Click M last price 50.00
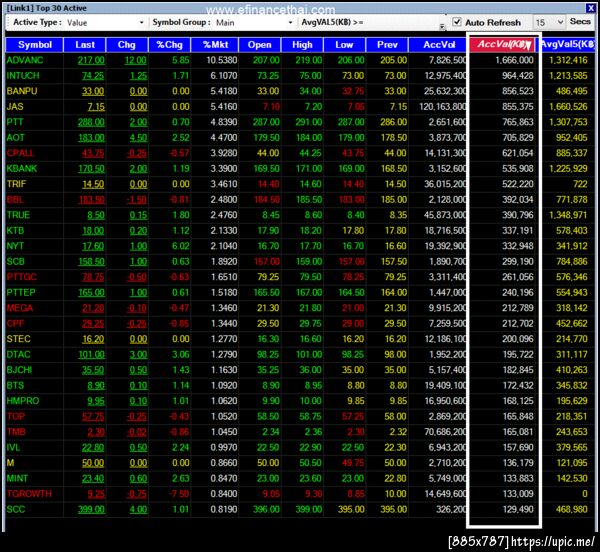The image size is (600, 552). [93, 463]
